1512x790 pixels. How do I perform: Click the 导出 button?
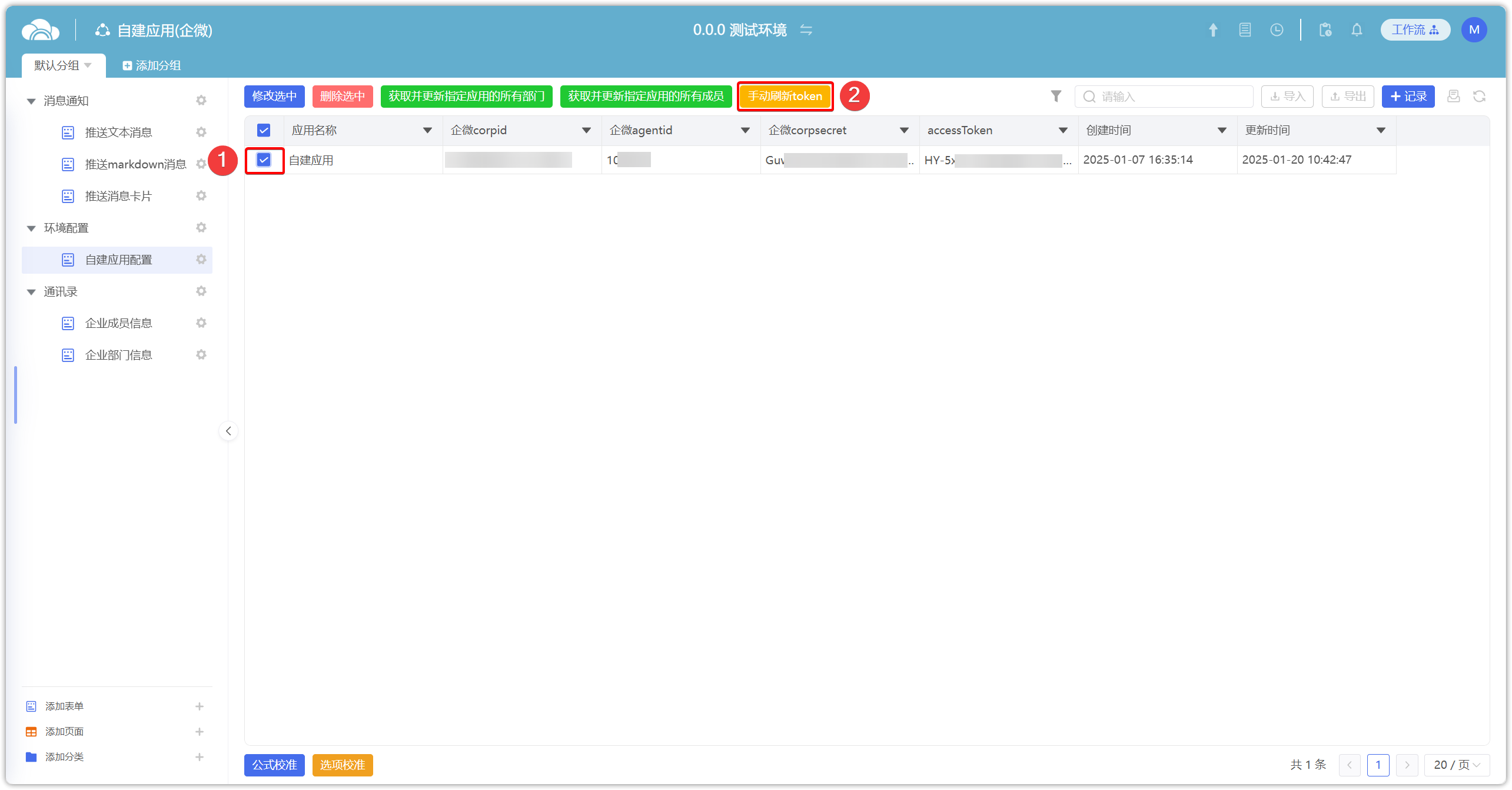point(1348,96)
